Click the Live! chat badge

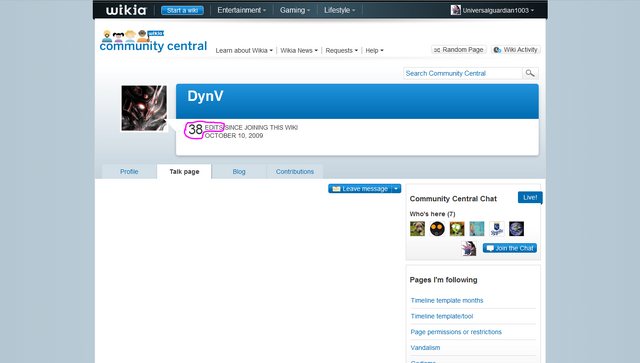(x=530, y=198)
